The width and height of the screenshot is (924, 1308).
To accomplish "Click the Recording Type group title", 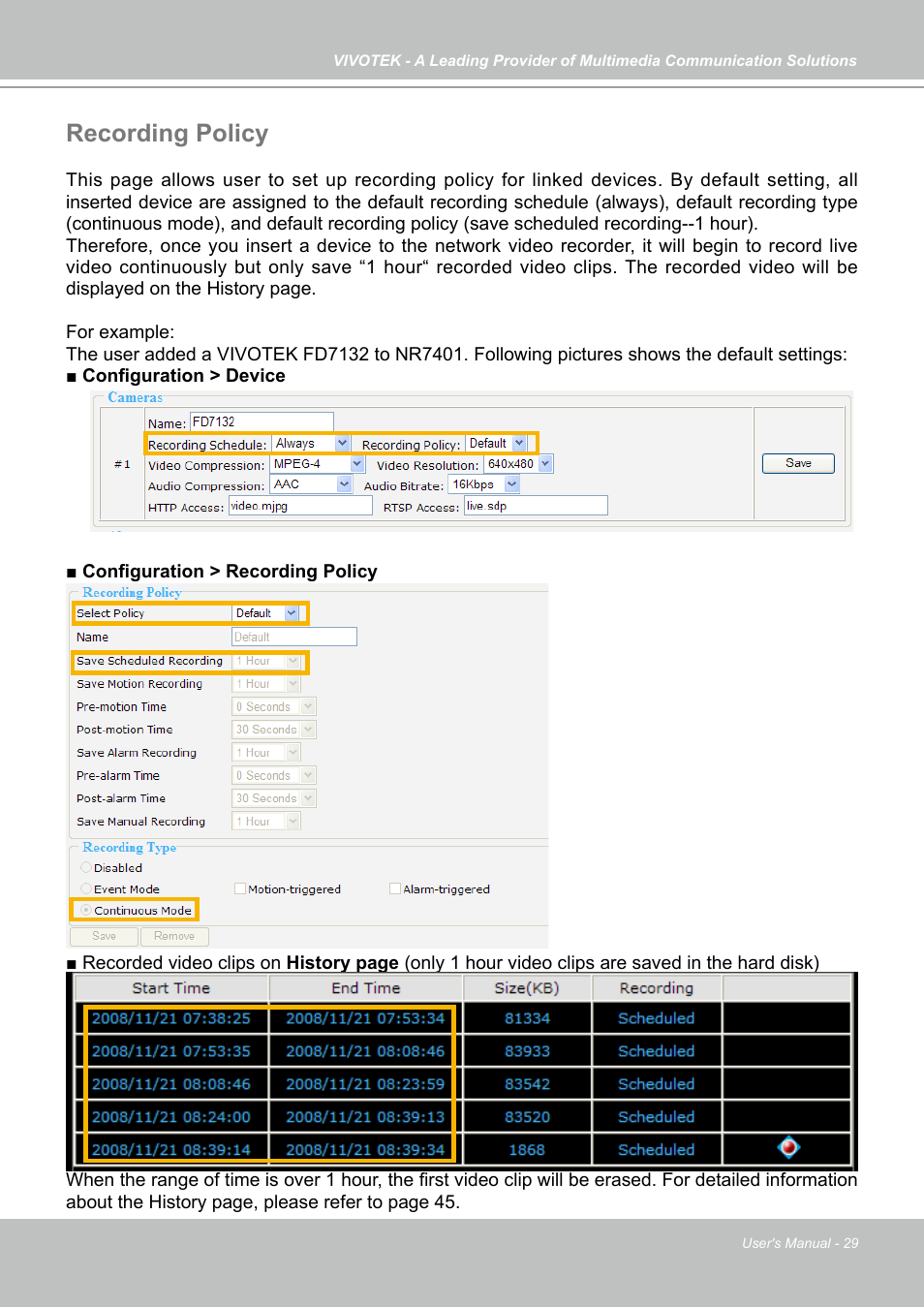I will tap(130, 847).
